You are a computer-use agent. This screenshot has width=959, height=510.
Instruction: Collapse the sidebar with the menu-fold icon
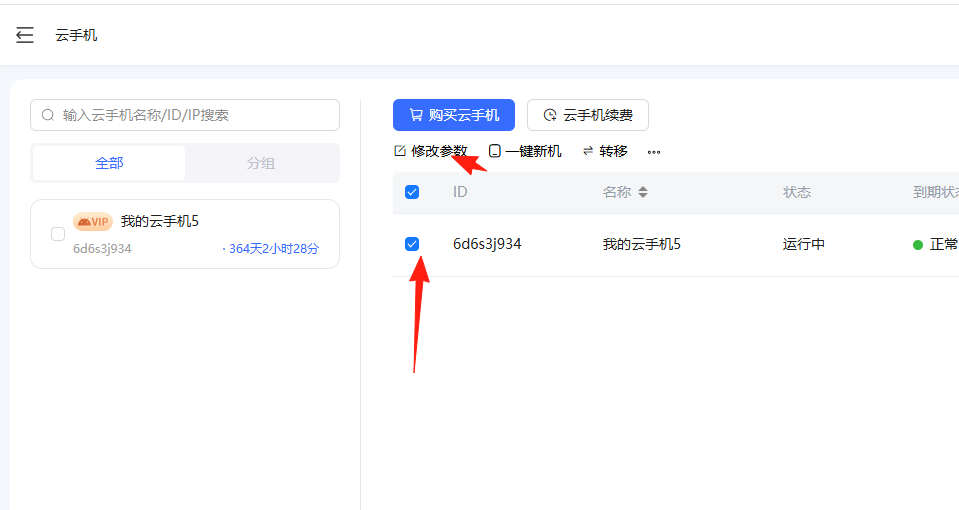click(24, 35)
